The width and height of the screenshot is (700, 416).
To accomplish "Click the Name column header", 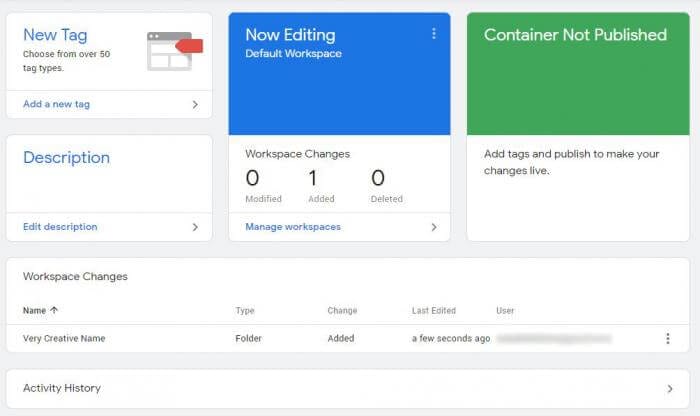I will [x=34, y=310].
